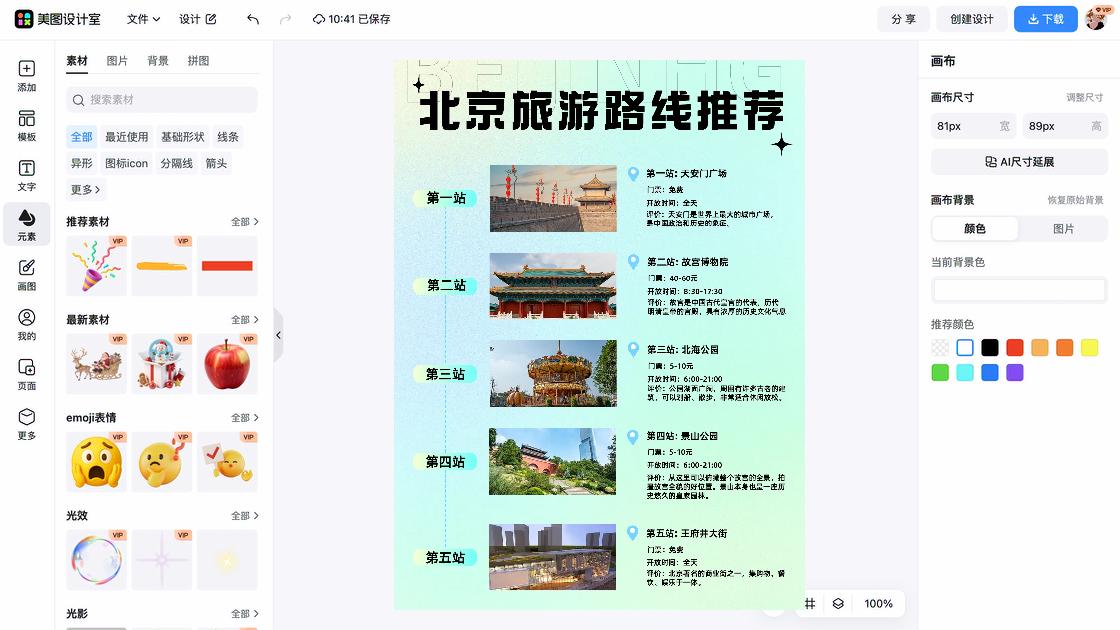Screen dimensions: 1120x630
Task: Click the 美图设计室 logo
Action: click(58, 19)
